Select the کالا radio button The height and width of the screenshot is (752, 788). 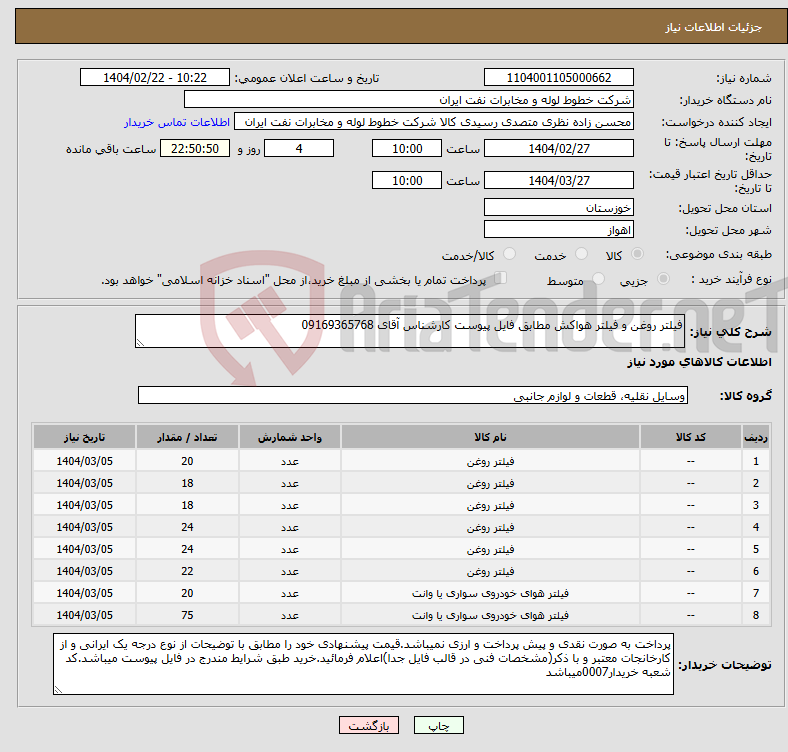(x=637, y=254)
